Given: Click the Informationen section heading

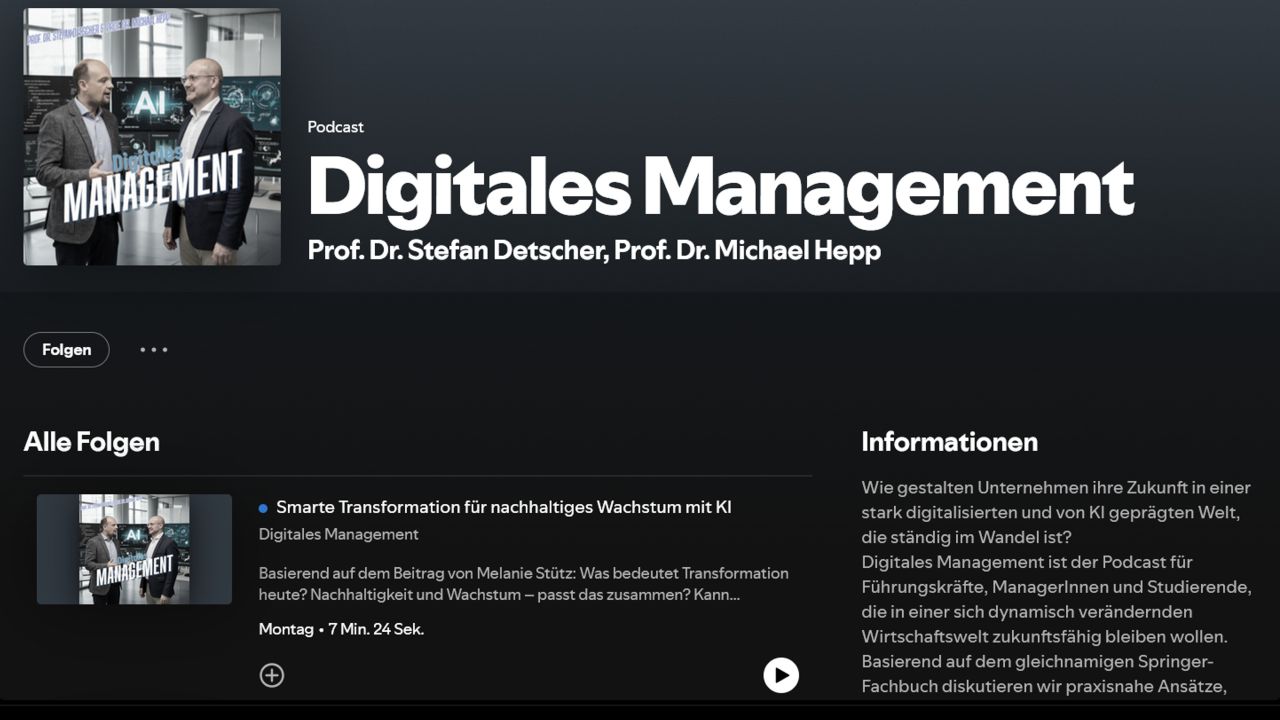Looking at the screenshot, I should pos(949,441).
